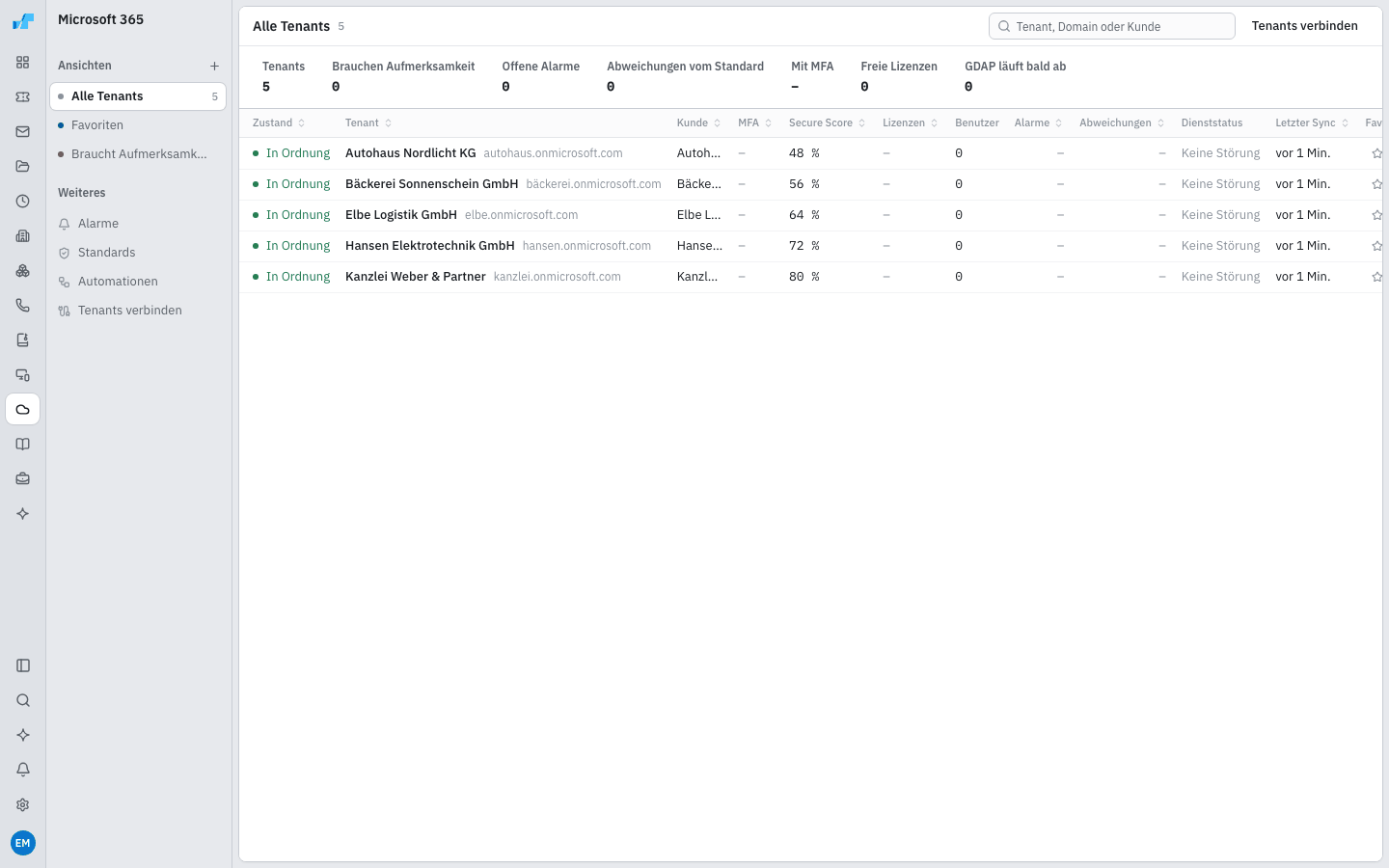Click the GDAP läuft bald ab stat

[1016, 77]
